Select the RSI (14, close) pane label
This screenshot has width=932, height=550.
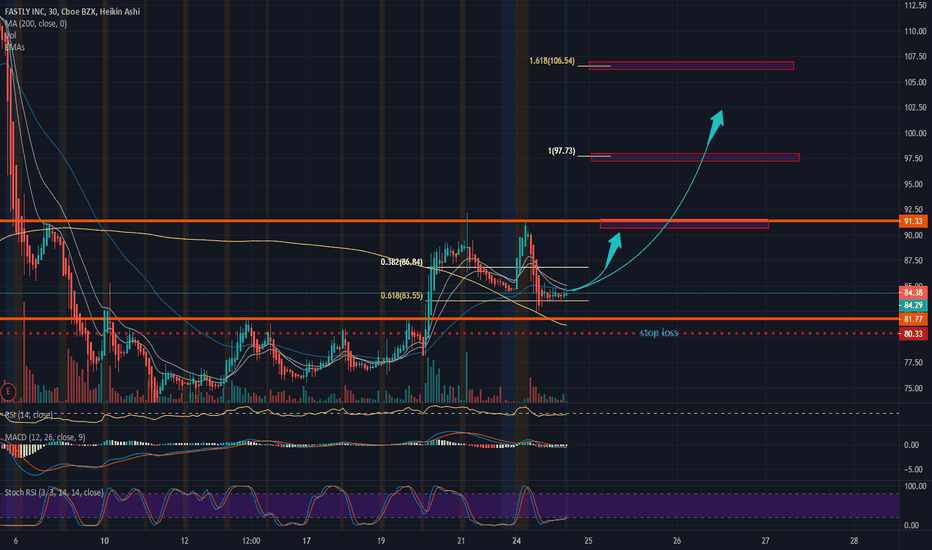coord(28,414)
